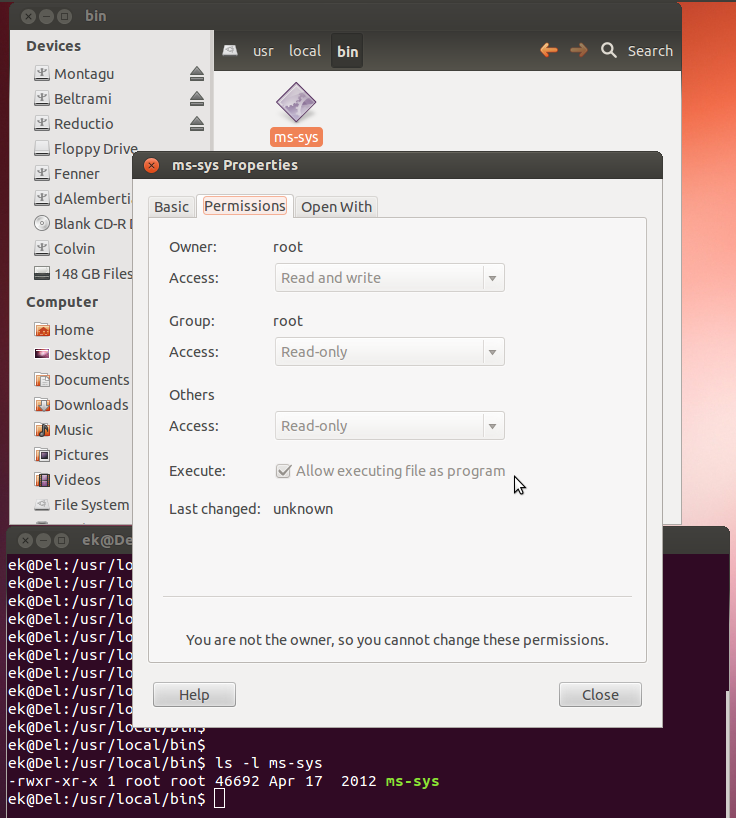Open Downloads in the sidebar
Screen dimensions: 736x818
91,405
